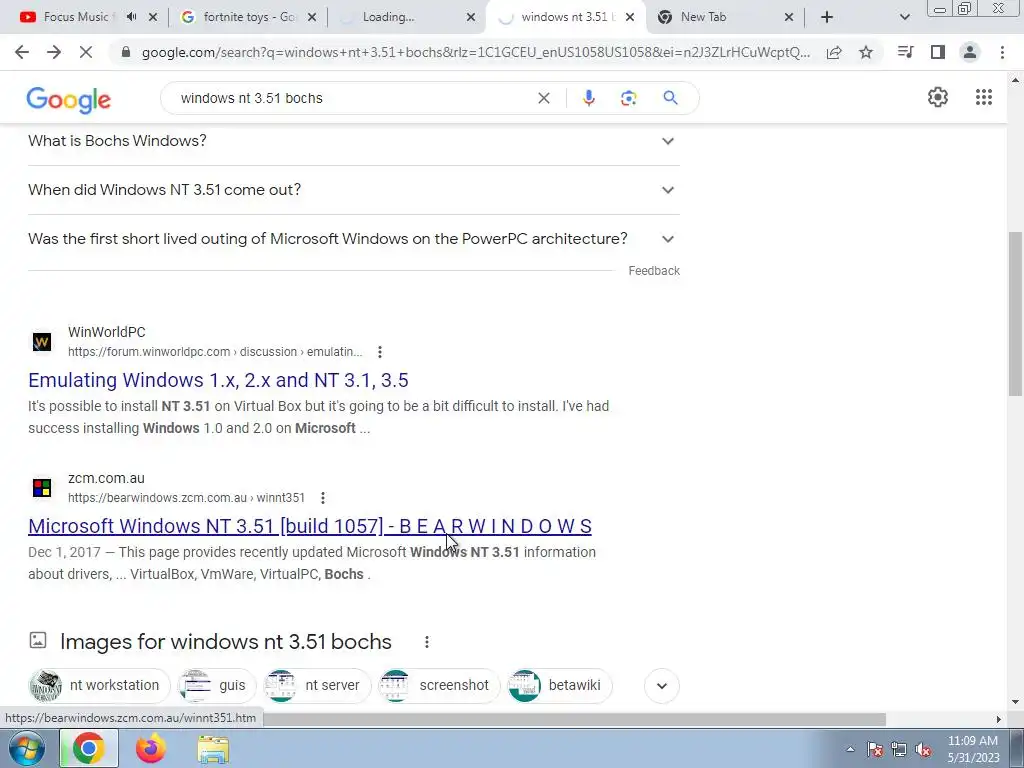
Task: Expand more image filter chips
Action: pyautogui.click(x=662, y=686)
